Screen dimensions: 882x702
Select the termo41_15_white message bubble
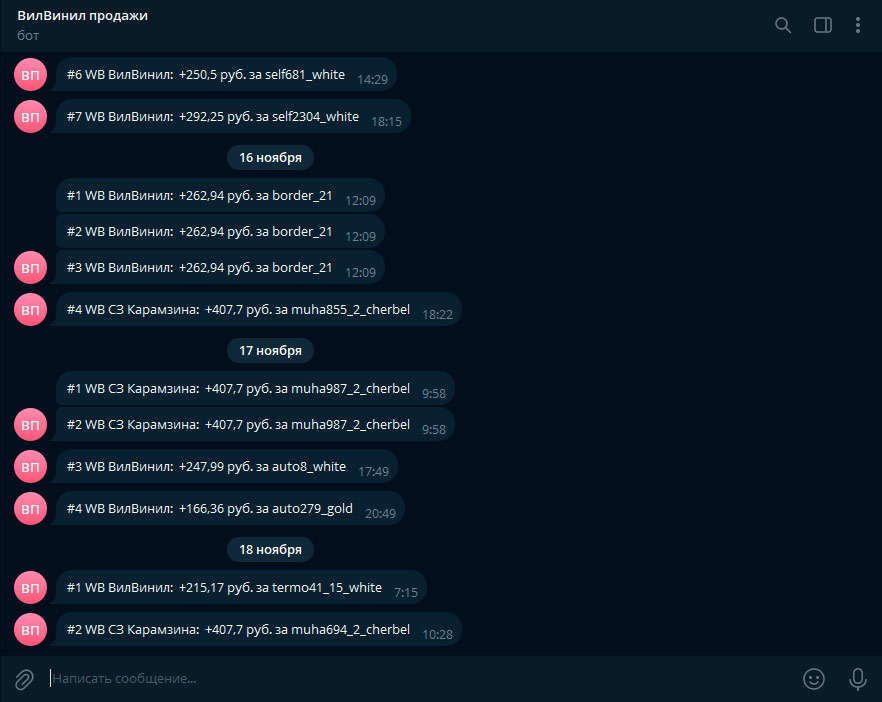click(x=240, y=588)
